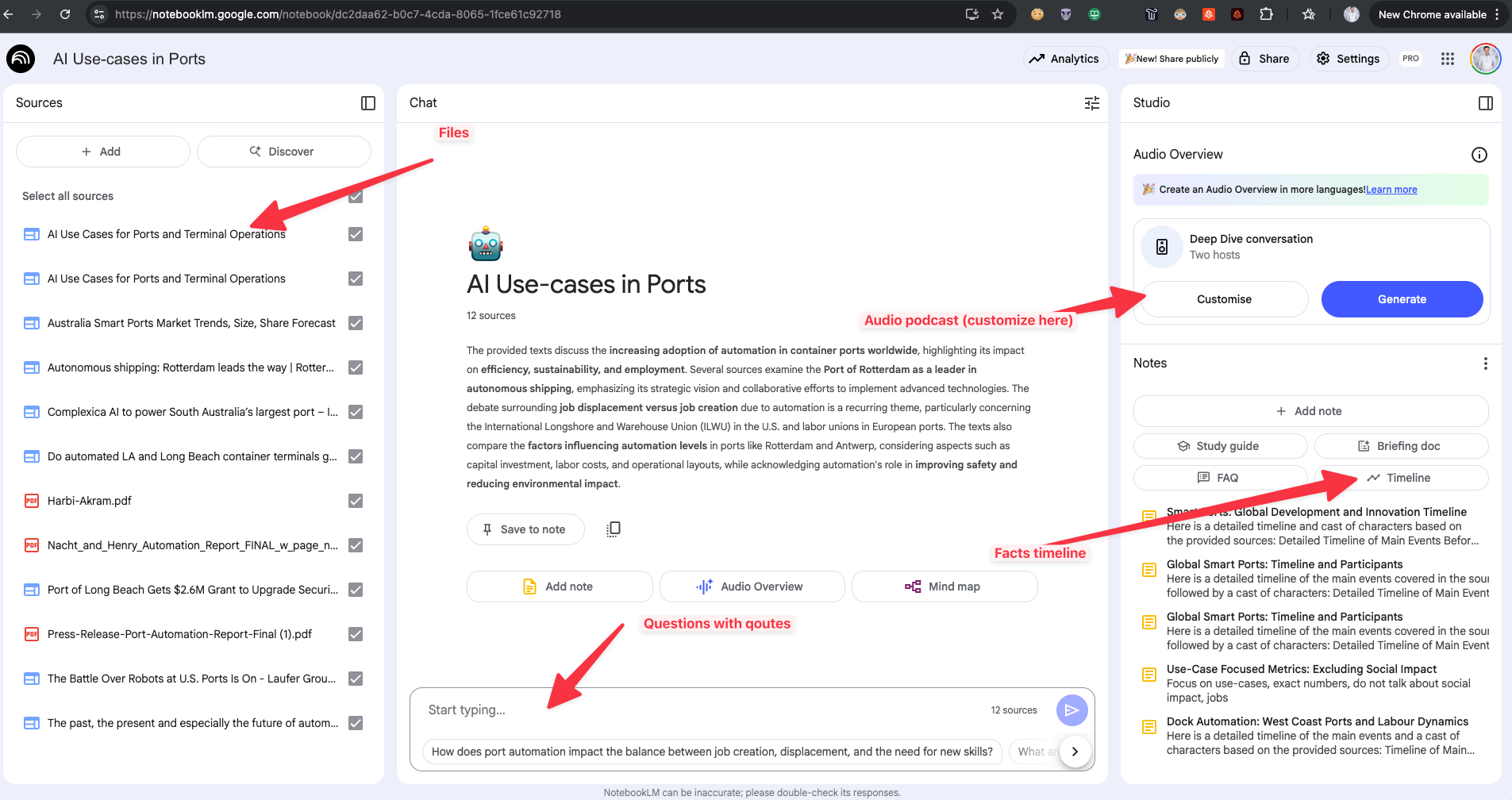Save chat summary to note
The image size is (1512, 800).
click(525, 529)
